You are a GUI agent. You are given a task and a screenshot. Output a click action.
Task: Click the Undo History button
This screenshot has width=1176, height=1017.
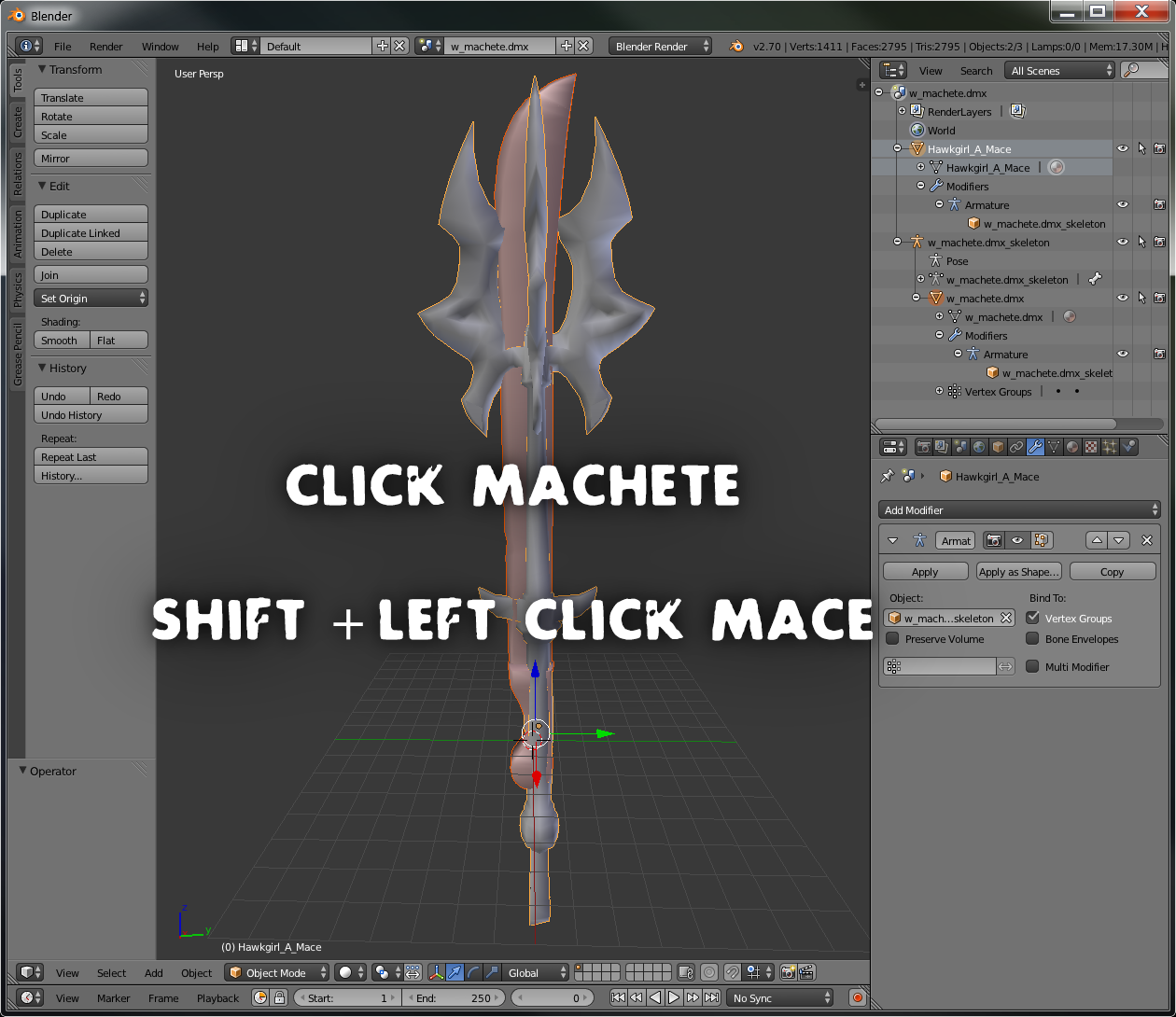(x=91, y=414)
